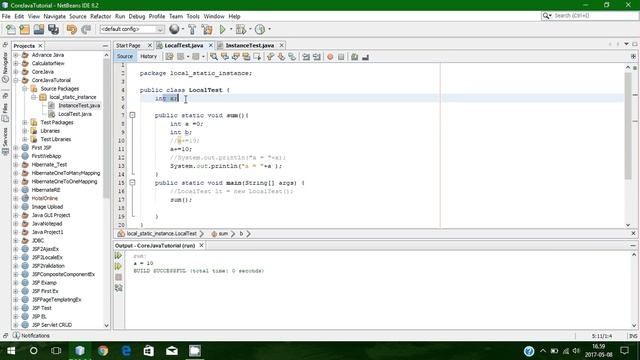The height and width of the screenshot is (360, 640).
Task: Click the editor vertical scrollbar
Action: pyautogui.click(x=628, y=127)
